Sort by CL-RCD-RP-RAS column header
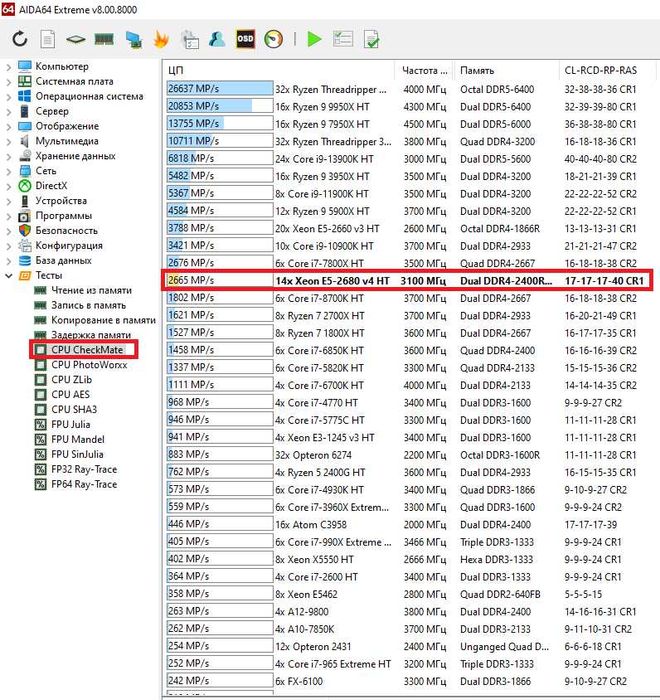The image size is (660, 700). tap(607, 71)
